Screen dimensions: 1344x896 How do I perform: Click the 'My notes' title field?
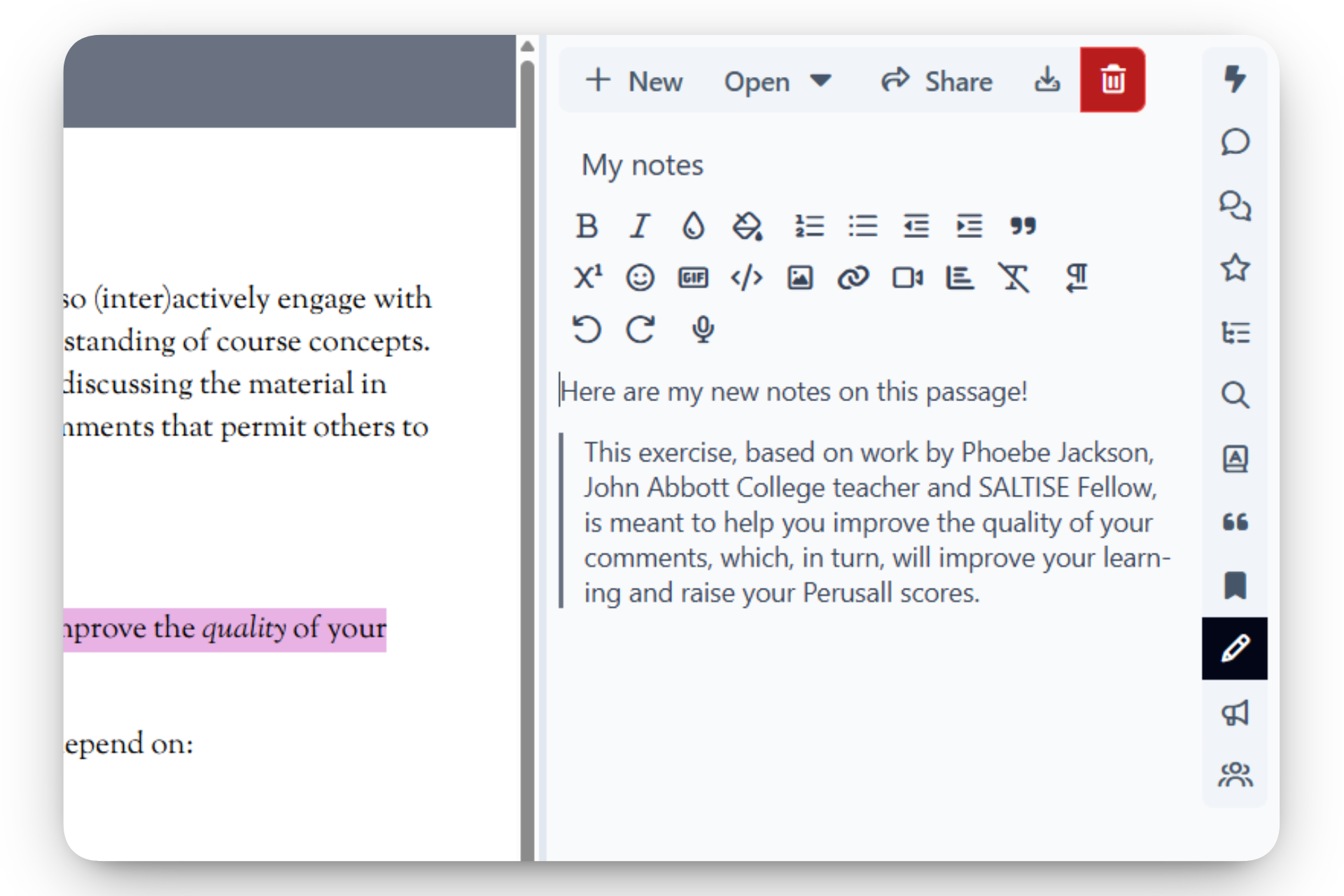pyautogui.click(x=643, y=165)
